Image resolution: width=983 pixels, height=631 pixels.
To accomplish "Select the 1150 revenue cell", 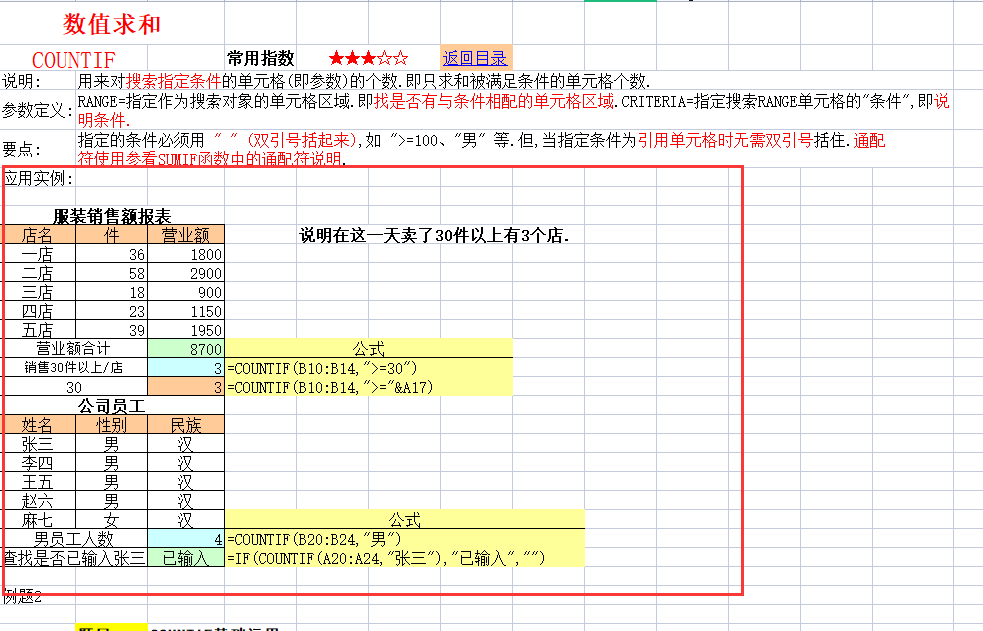I will pos(186,311).
